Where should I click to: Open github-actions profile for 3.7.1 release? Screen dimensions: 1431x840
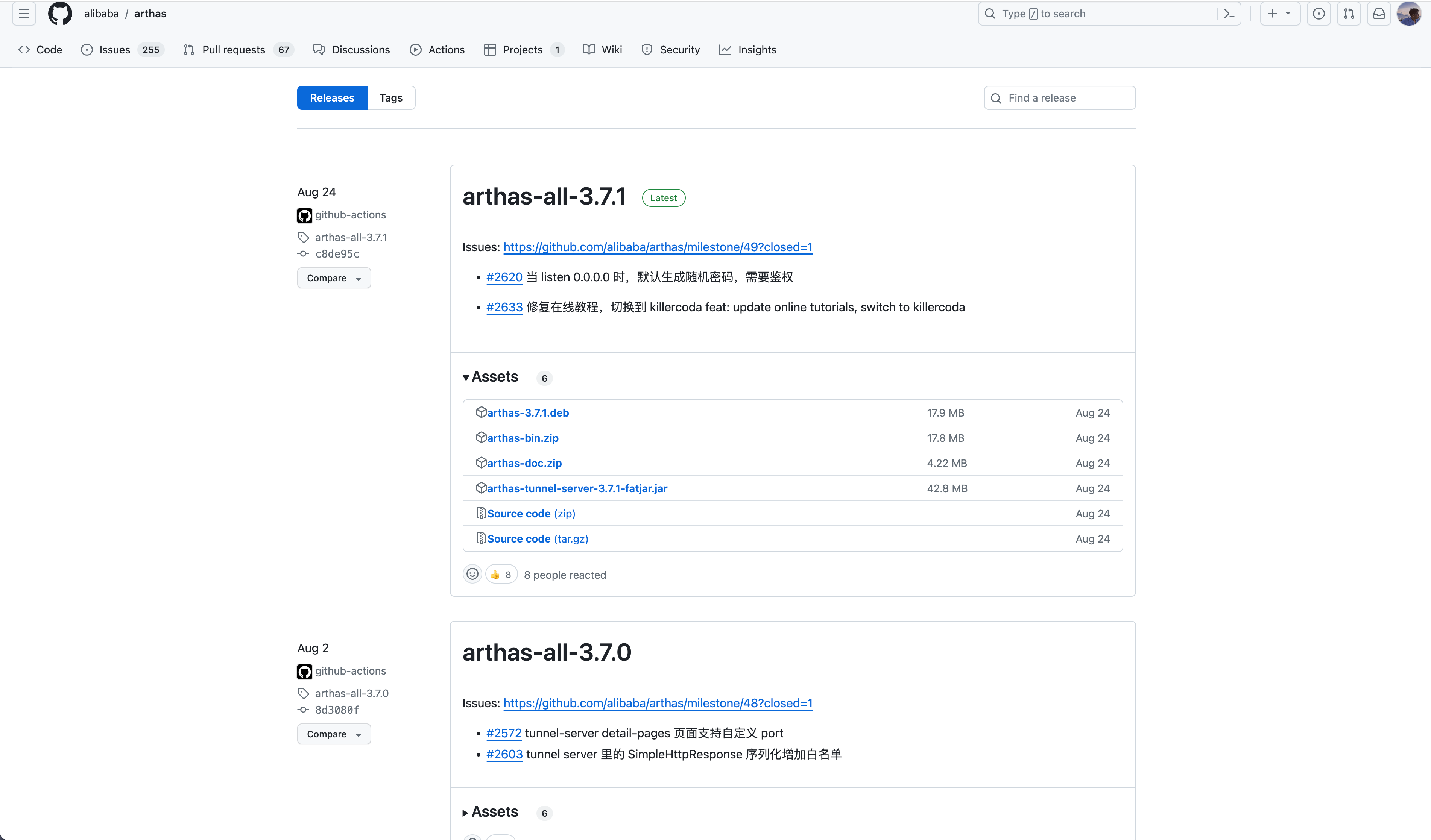point(350,215)
